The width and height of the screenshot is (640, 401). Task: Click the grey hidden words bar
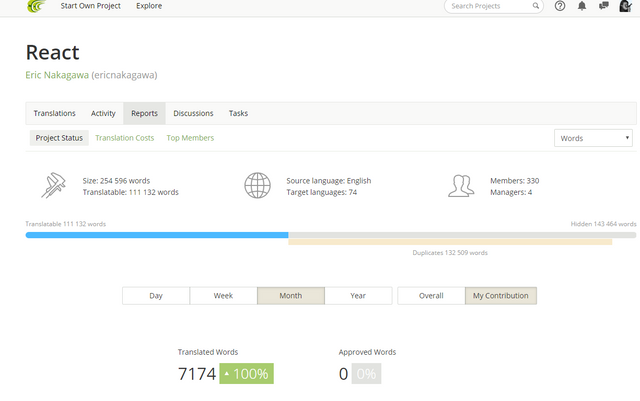tap(462, 235)
